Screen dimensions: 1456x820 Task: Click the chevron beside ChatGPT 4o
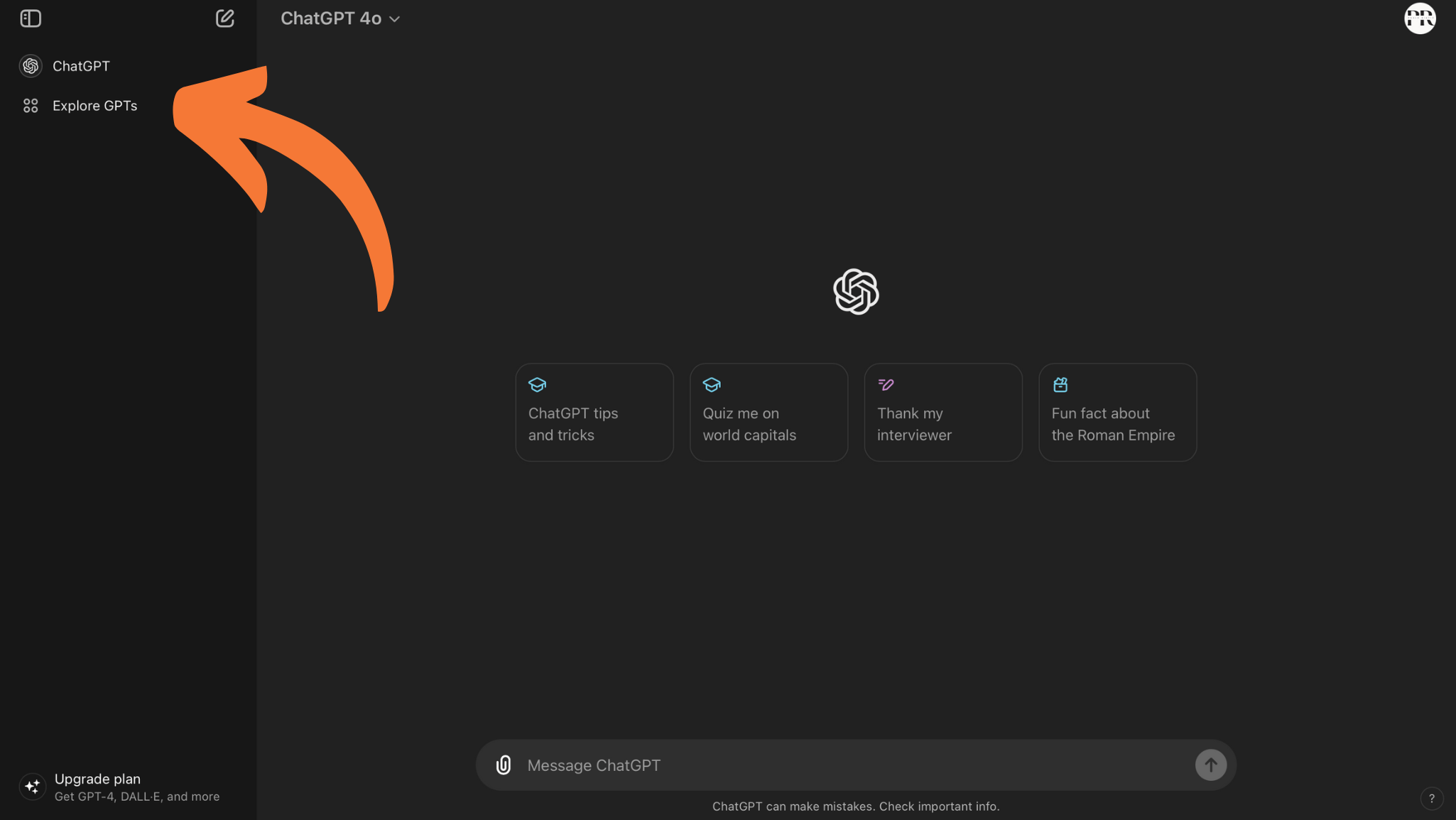pos(395,19)
